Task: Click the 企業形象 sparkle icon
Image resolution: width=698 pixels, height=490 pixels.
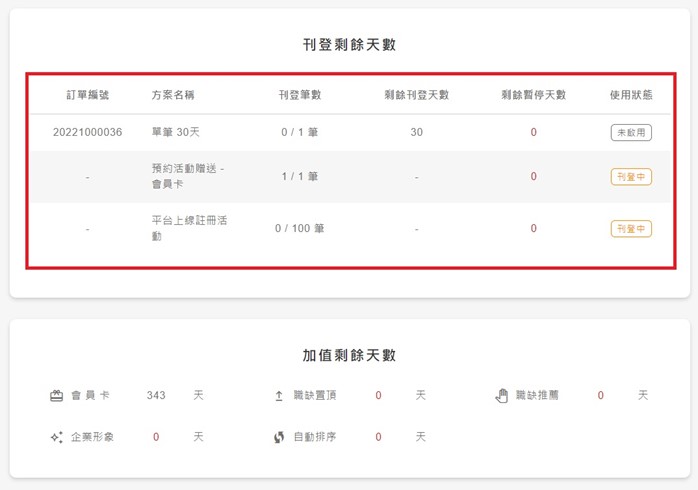Action: [x=57, y=437]
